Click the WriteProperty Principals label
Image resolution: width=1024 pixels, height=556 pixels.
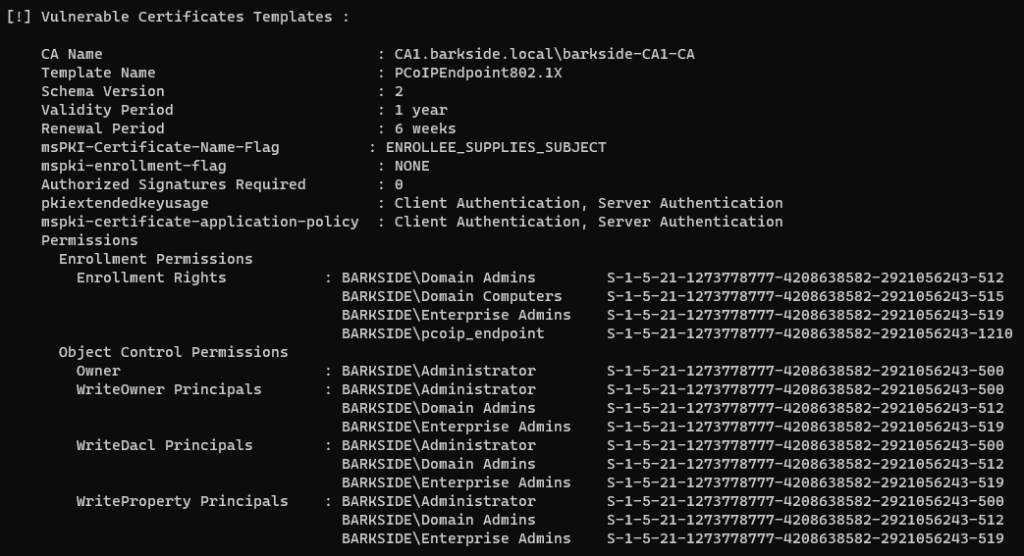tap(182, 501)
